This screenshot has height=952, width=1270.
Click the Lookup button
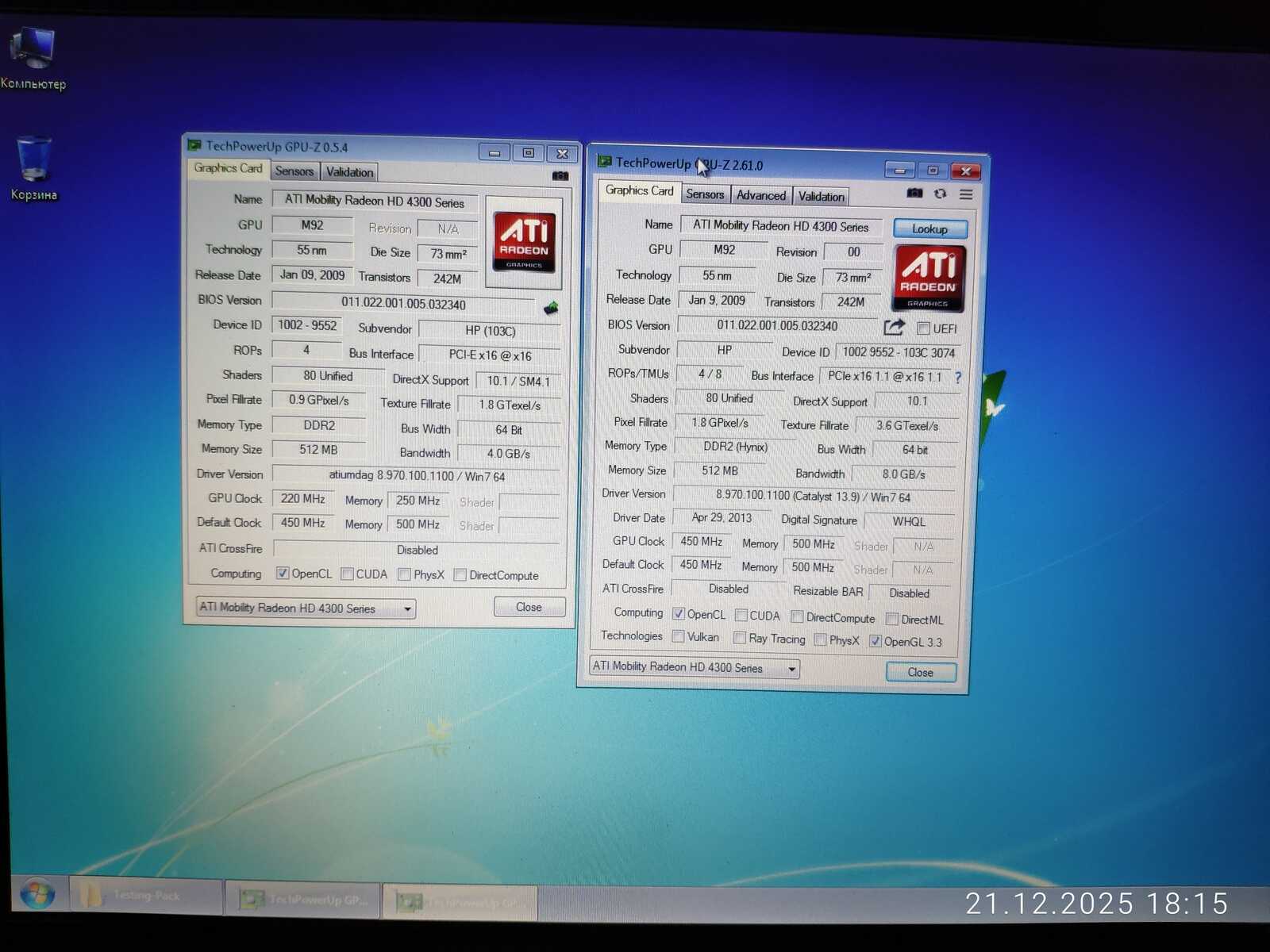pyautogui.click(x=929, y=229)
